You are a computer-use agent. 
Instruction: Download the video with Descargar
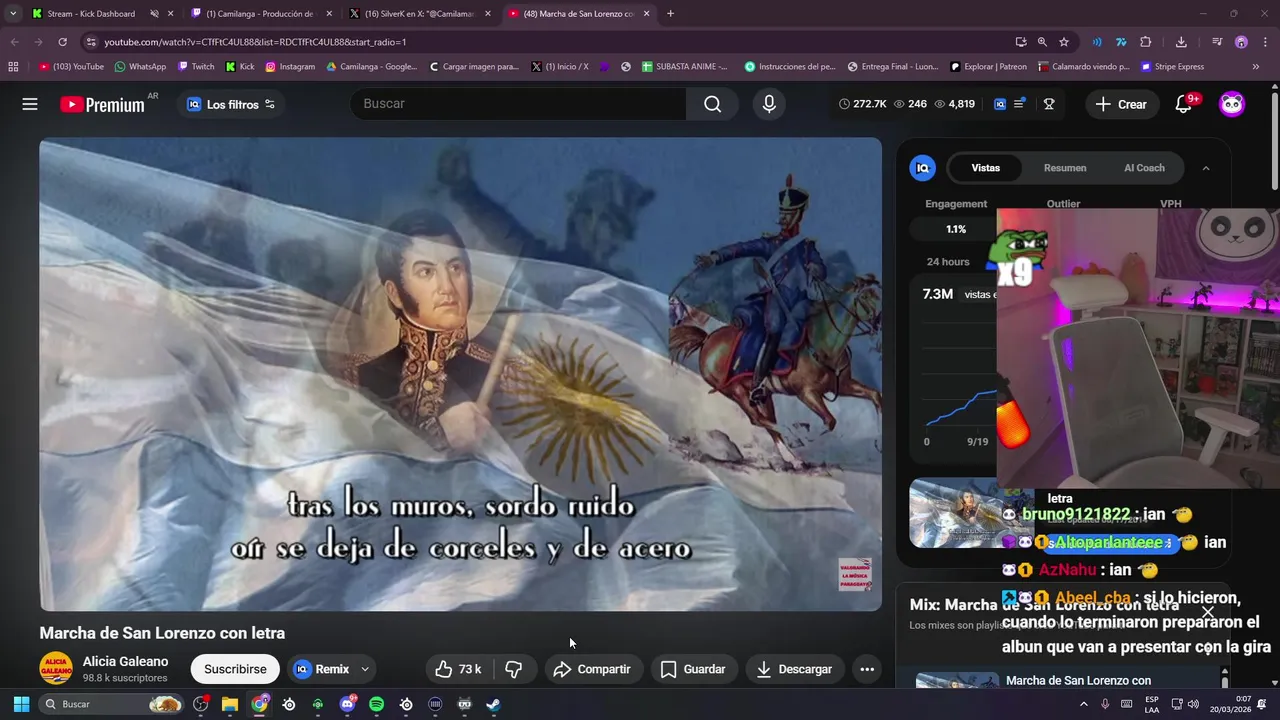pos(795,669)
